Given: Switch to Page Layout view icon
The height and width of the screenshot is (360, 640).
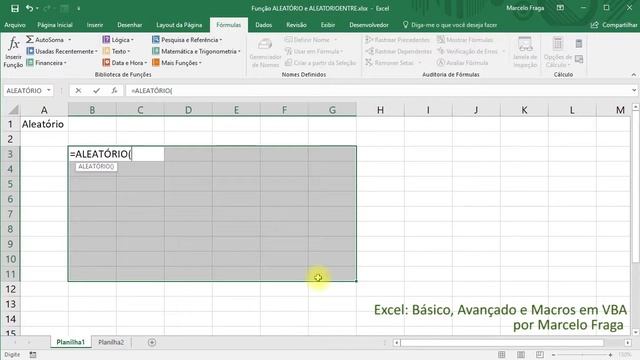Looking at the screenshot, I should (x=521, y=355).
